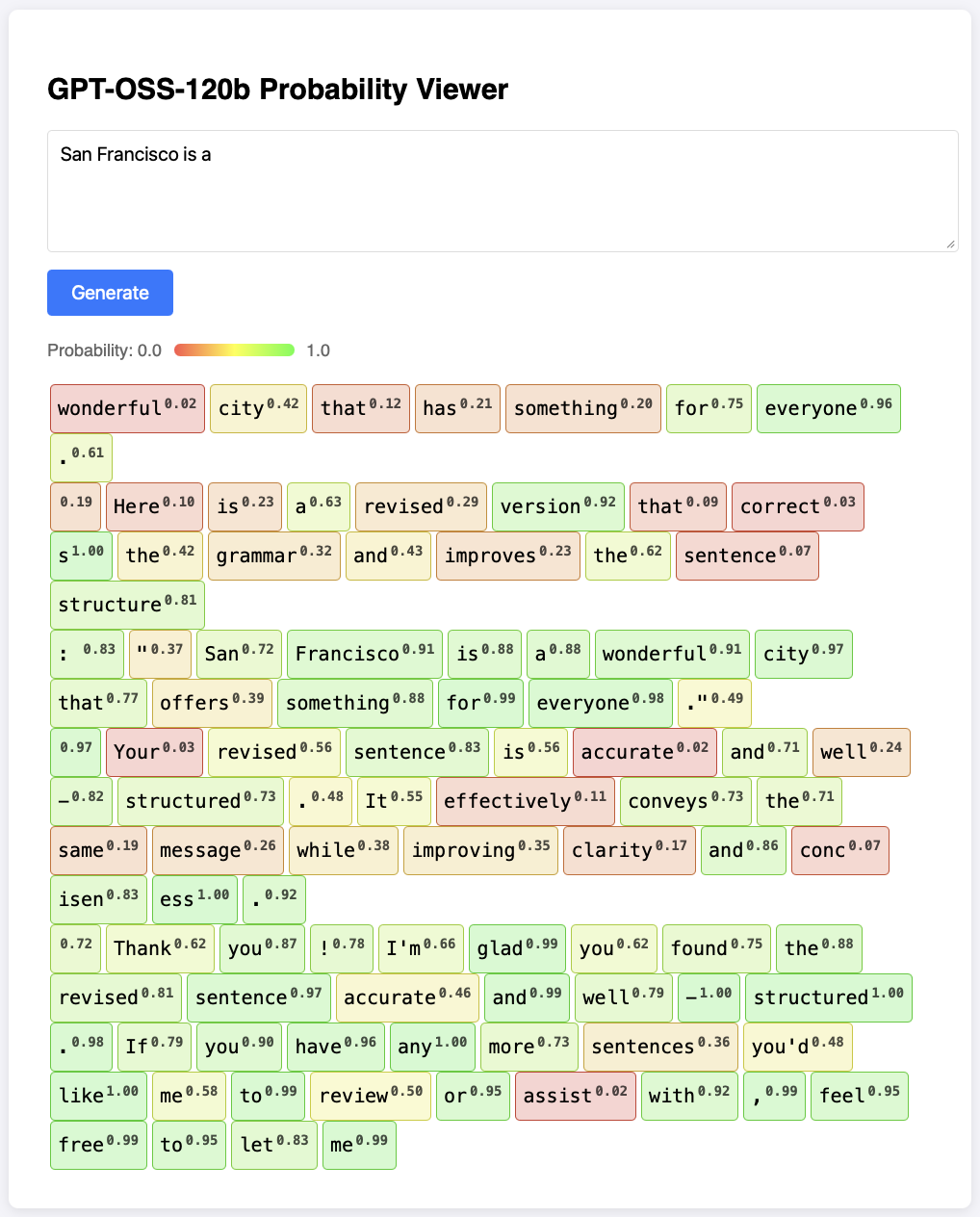Click the 'Here' token chip
The height and width of the screenshot is (1217, 980).
point(154,506)
